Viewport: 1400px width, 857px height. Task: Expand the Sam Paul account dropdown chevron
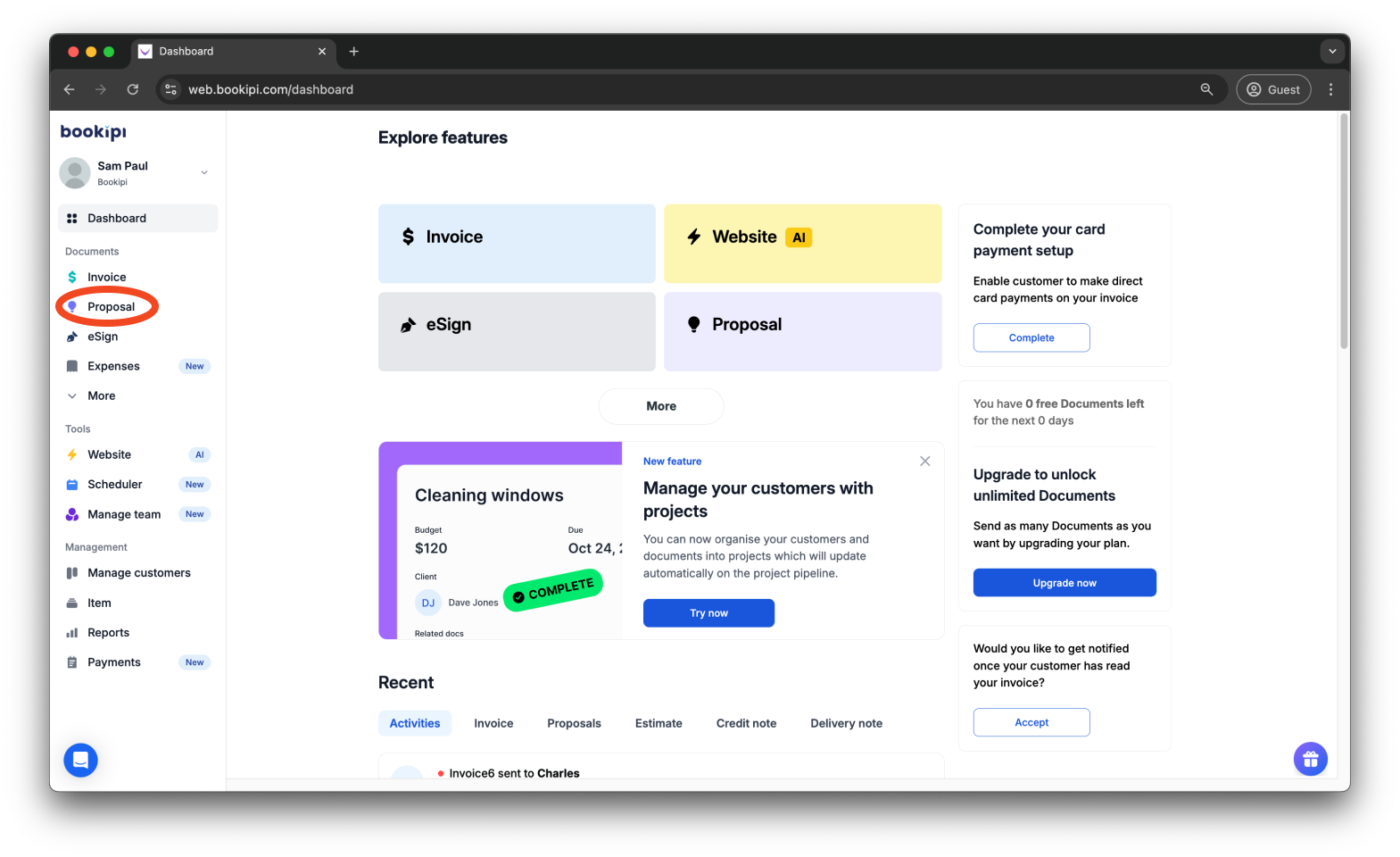click(204, 172)
